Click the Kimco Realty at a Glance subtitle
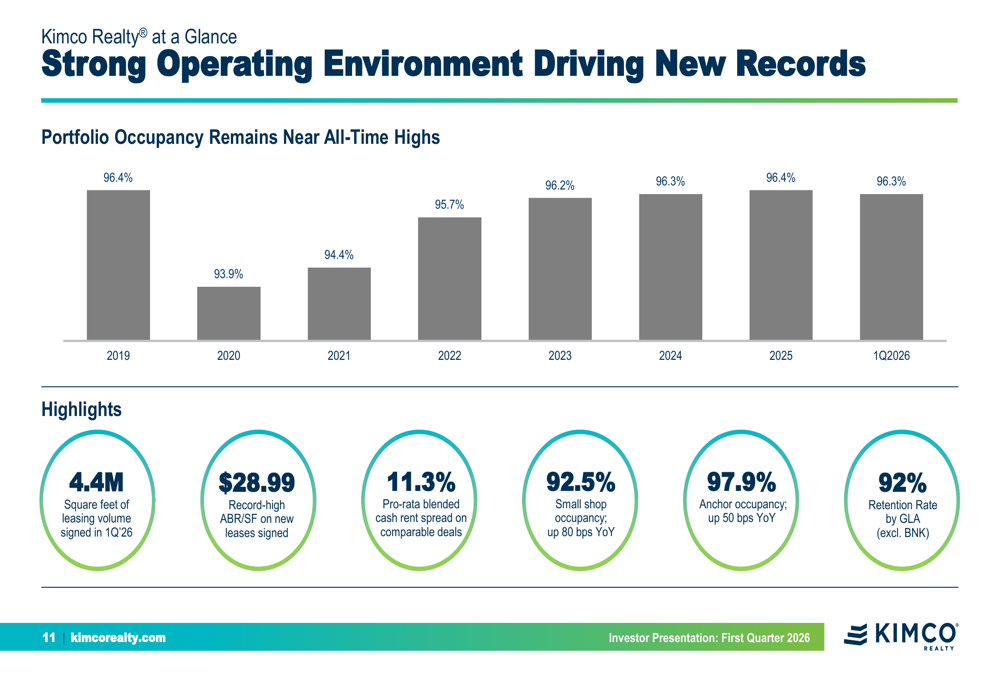This screenshot has width=1000, height=685. [x=137, y=35]
